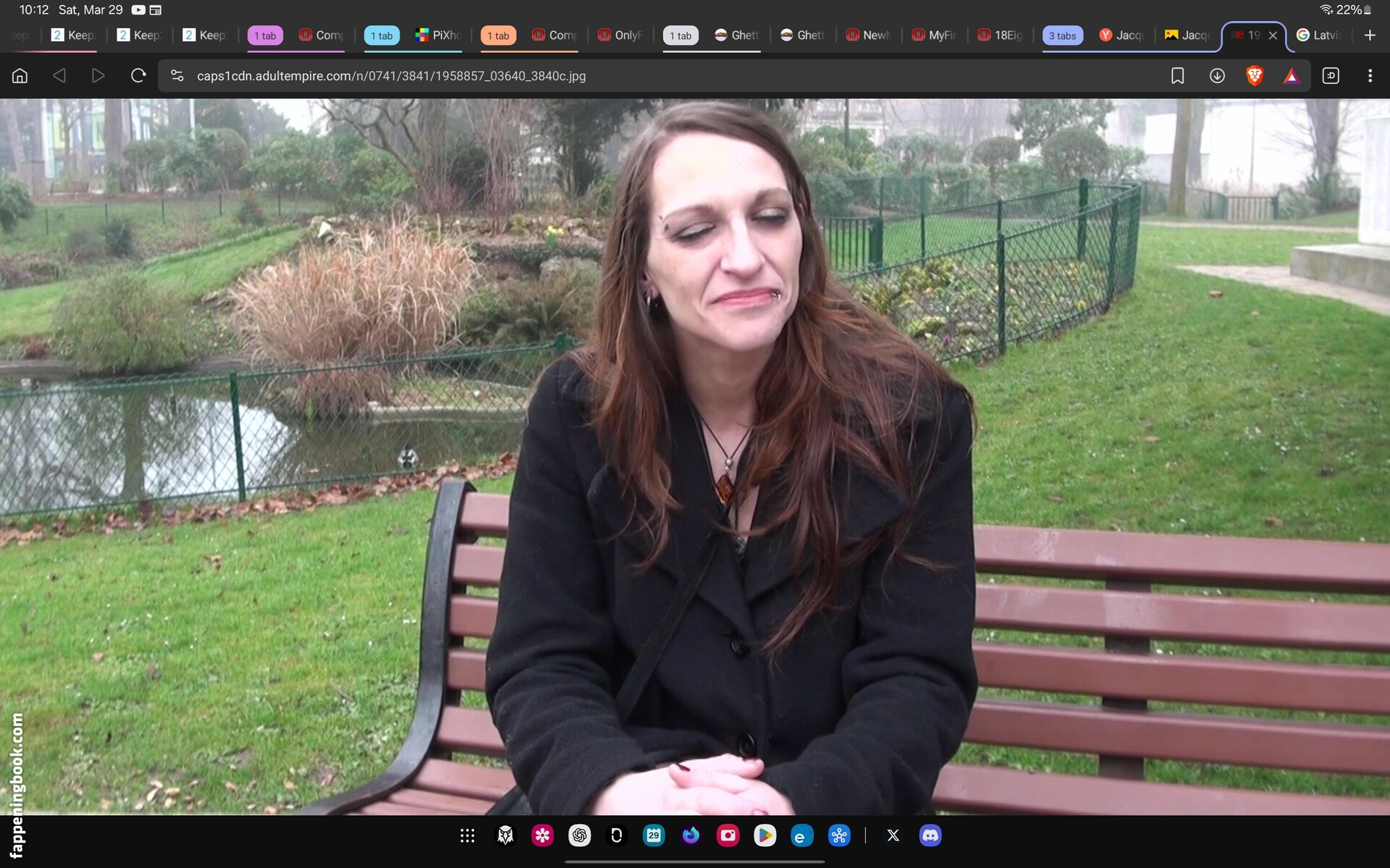Go back to previous page
1390x868 pixels.
pyautogui.click(x=59, y=76)
